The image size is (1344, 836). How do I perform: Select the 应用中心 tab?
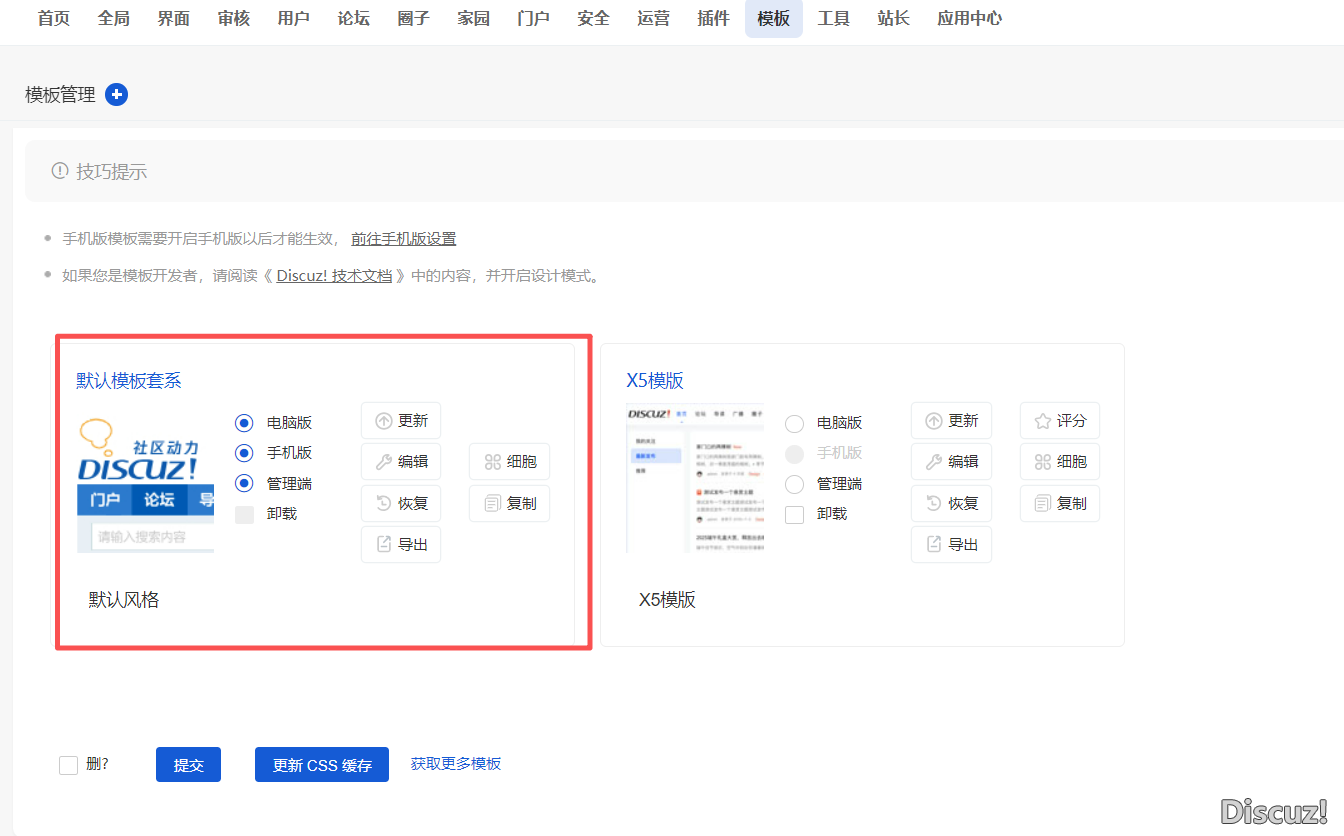click(x=970, y=18)
